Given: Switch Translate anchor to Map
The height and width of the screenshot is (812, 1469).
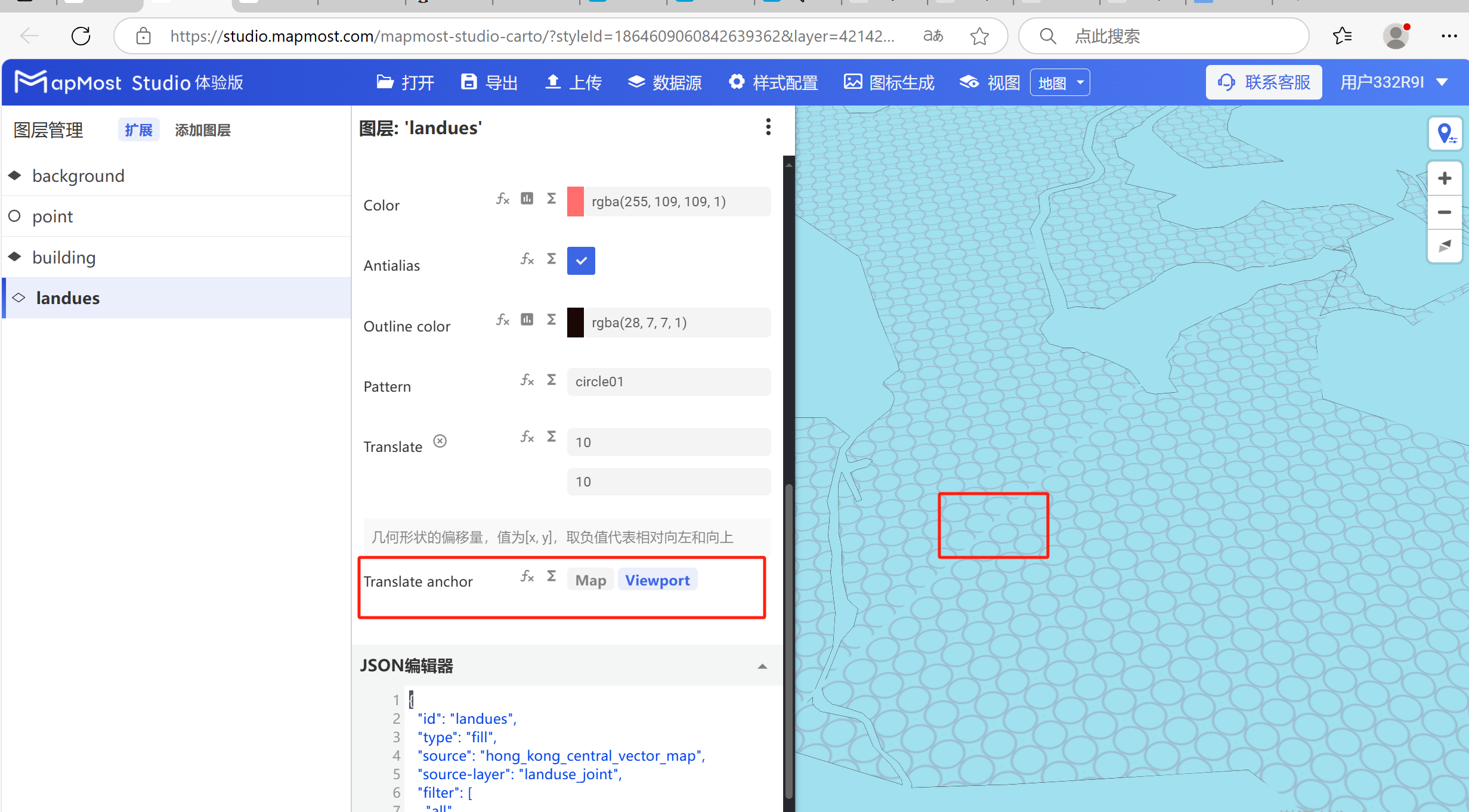Looking at the screenshot, I should (x=590, y=579).
